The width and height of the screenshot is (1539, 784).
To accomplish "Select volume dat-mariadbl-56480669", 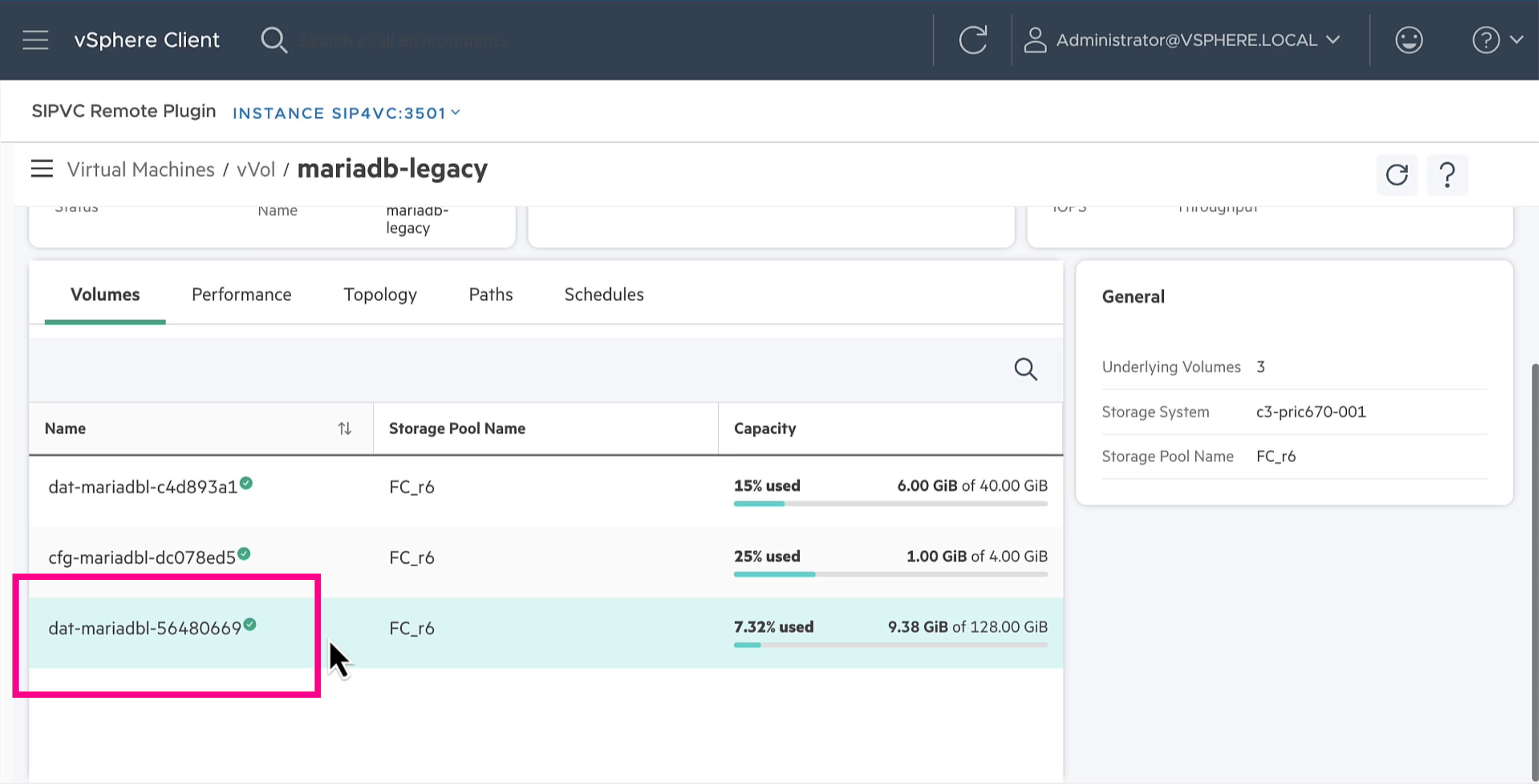I will click(x=145, y=628).
